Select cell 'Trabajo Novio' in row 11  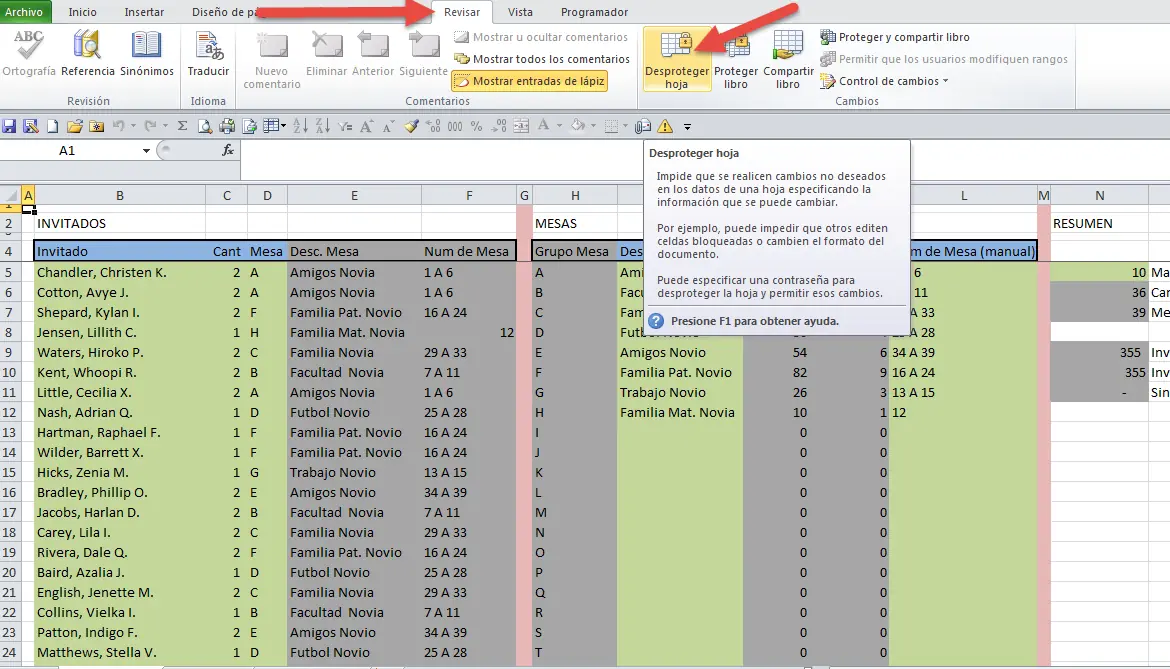[x=680, y=392]
